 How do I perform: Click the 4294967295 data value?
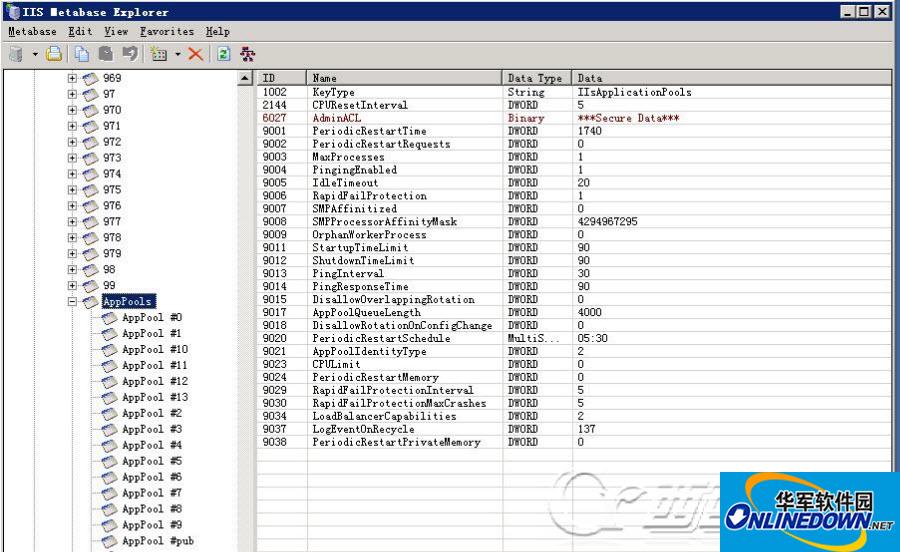[607, 222]
